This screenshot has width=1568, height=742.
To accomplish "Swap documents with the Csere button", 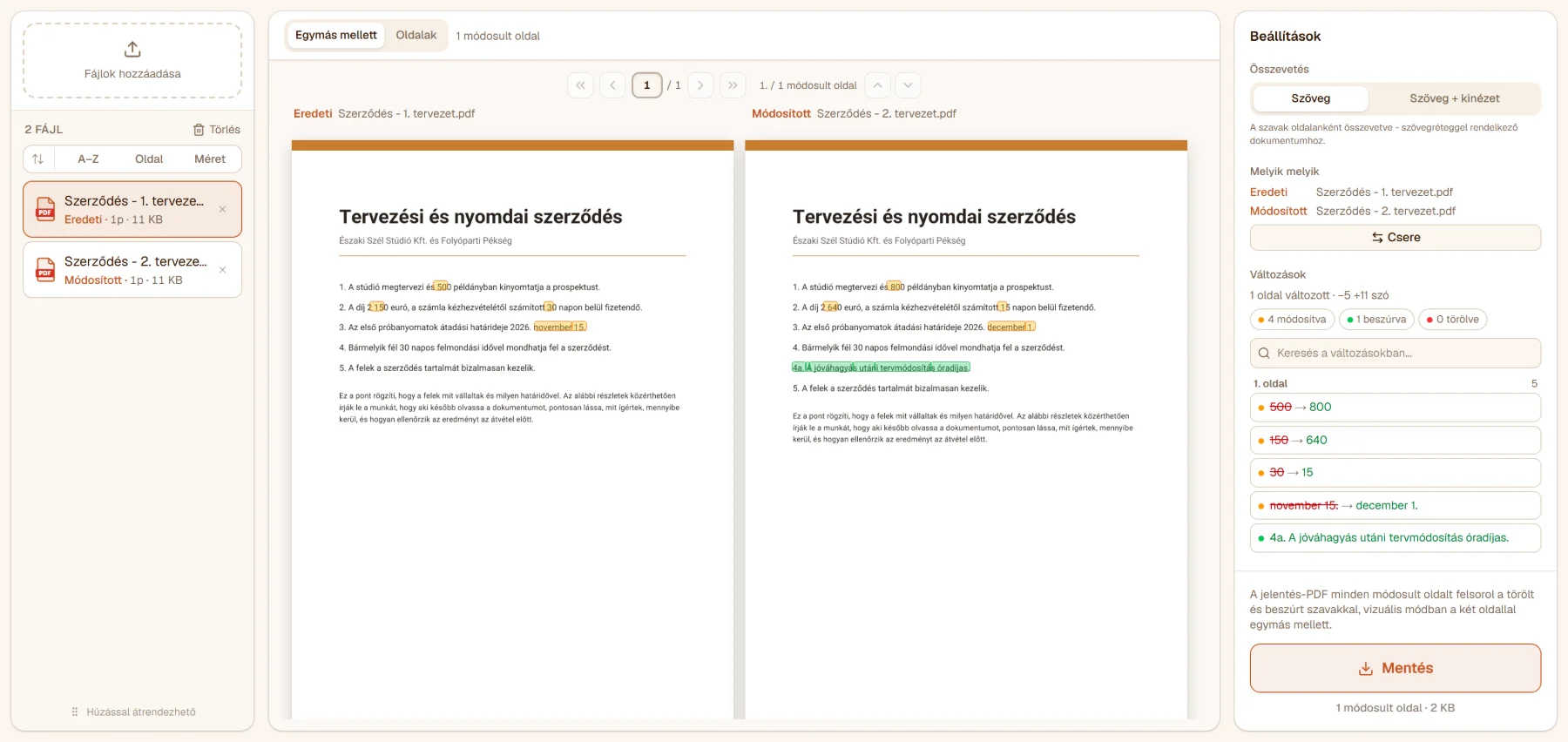I will pyautogui.click(x=1396, y=238).
